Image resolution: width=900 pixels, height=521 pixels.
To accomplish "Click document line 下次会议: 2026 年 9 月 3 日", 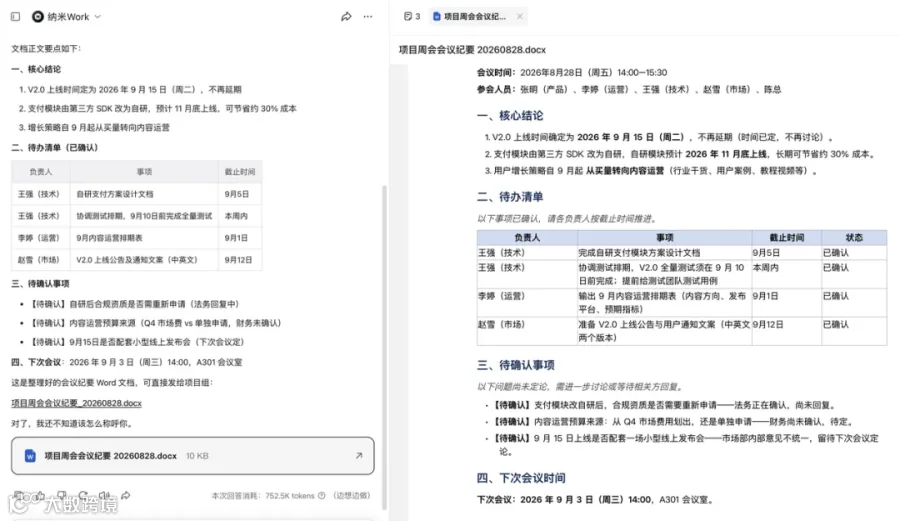I will (595, 500).
